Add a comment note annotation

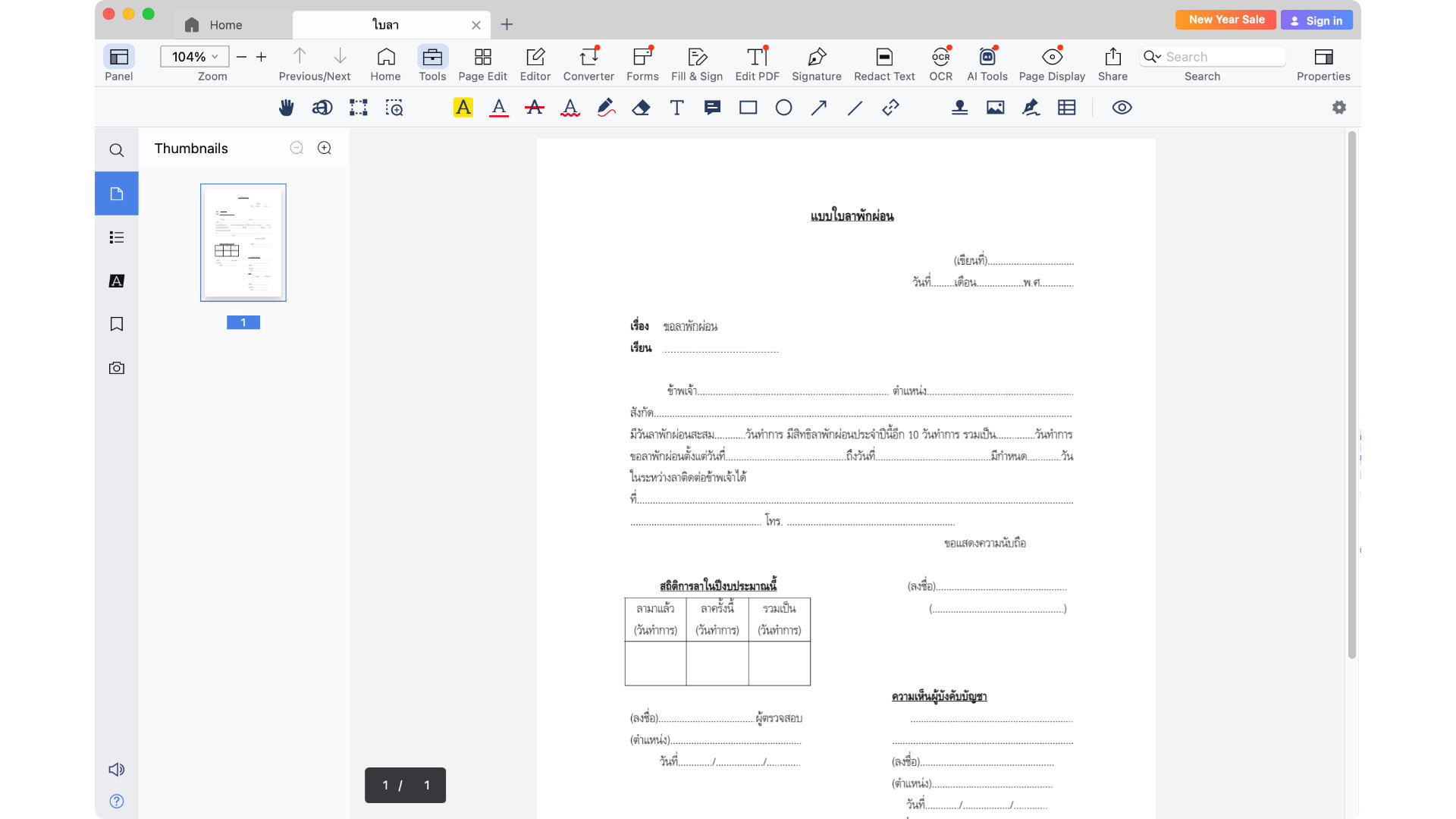pos(712,108)
